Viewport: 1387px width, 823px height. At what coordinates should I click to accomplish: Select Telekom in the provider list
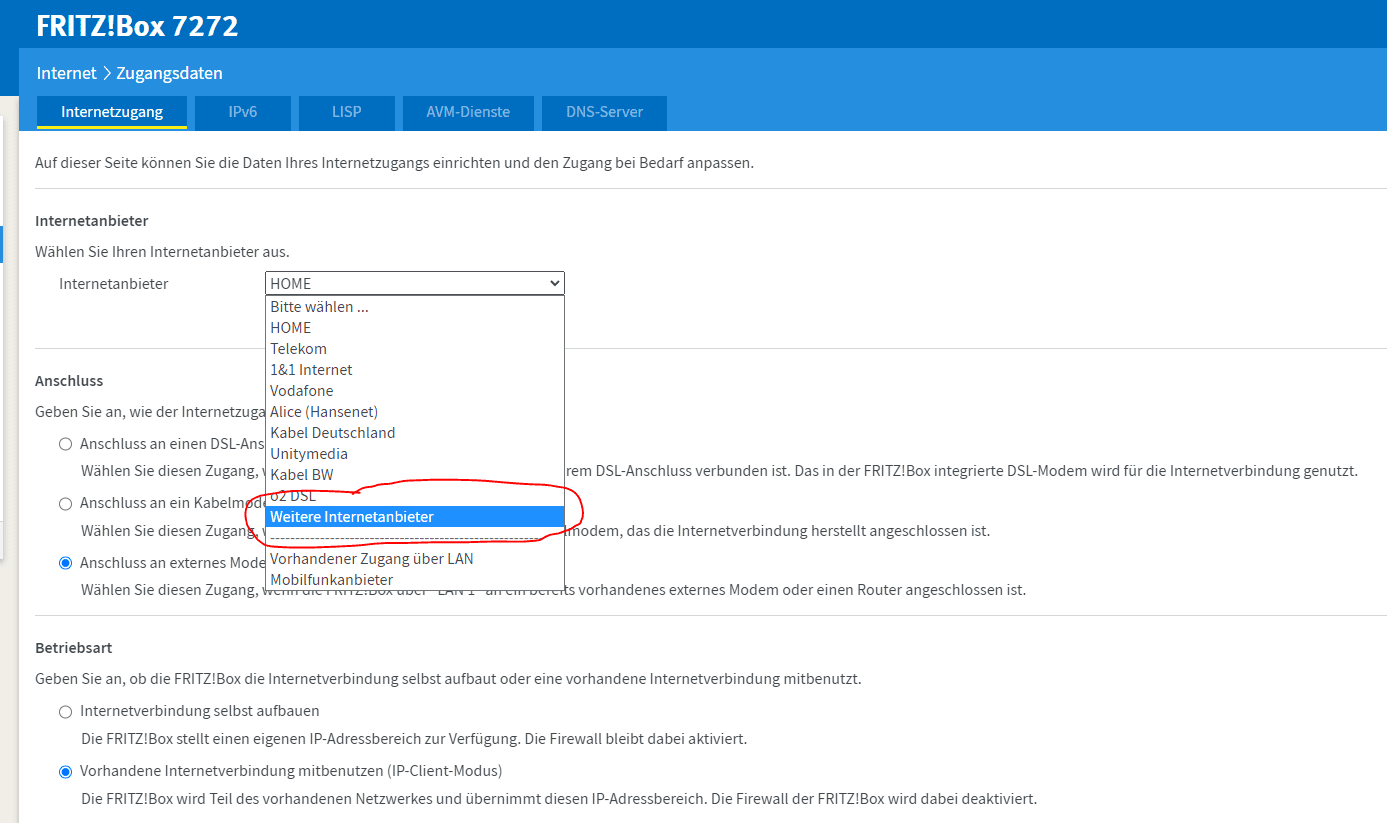(x=415, y=349)
